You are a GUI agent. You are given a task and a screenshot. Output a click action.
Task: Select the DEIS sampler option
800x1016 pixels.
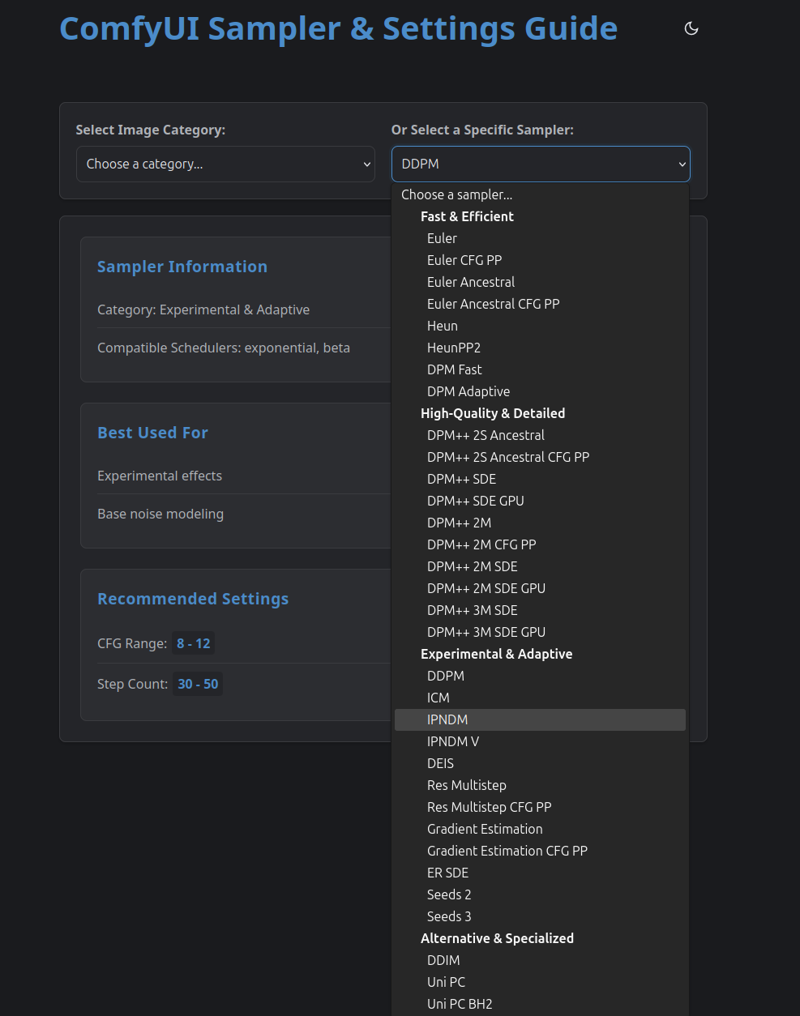(x=540, y=763)
